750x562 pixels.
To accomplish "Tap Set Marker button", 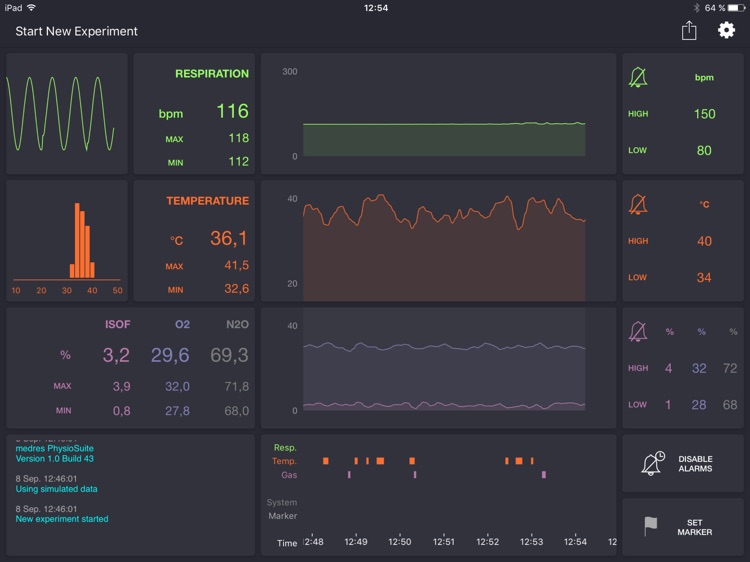I will (x=683, y=527).
